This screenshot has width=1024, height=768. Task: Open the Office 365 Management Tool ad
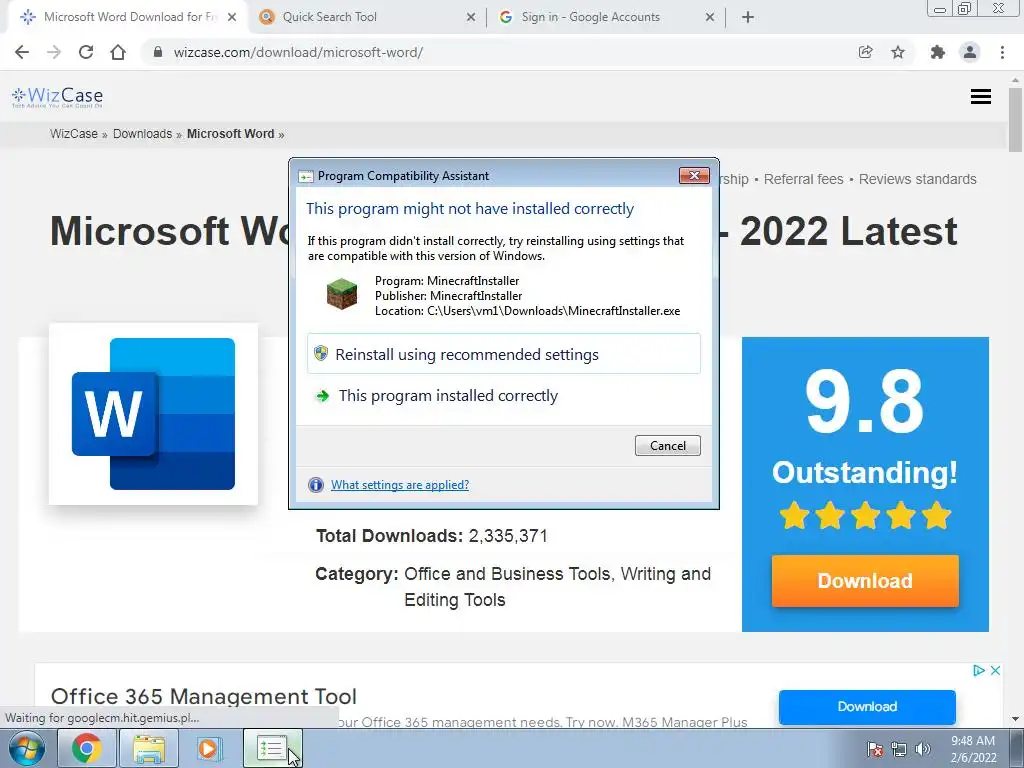[204, 696]
